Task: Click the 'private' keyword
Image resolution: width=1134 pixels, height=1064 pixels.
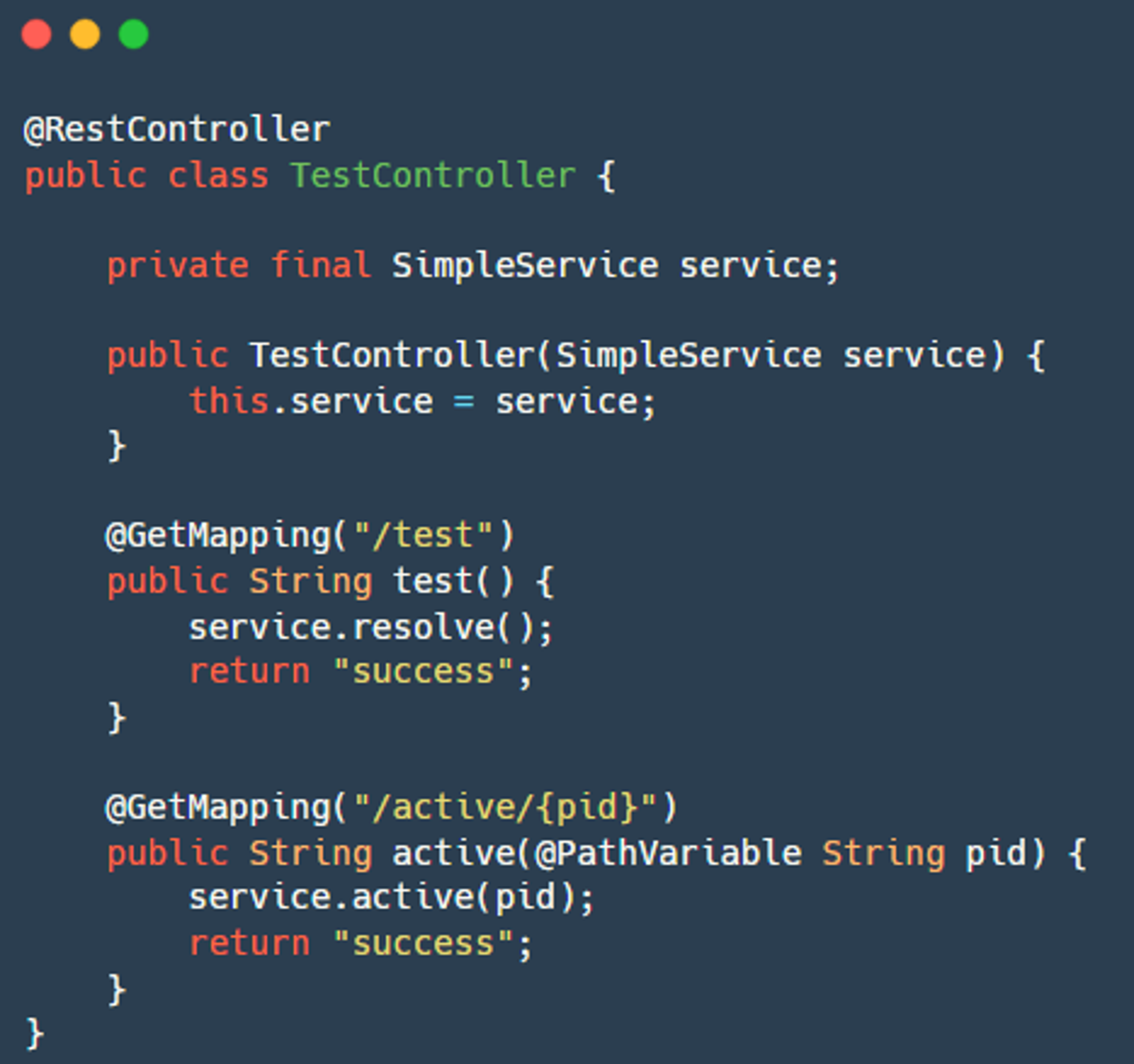Action: (x=178, y=266)
